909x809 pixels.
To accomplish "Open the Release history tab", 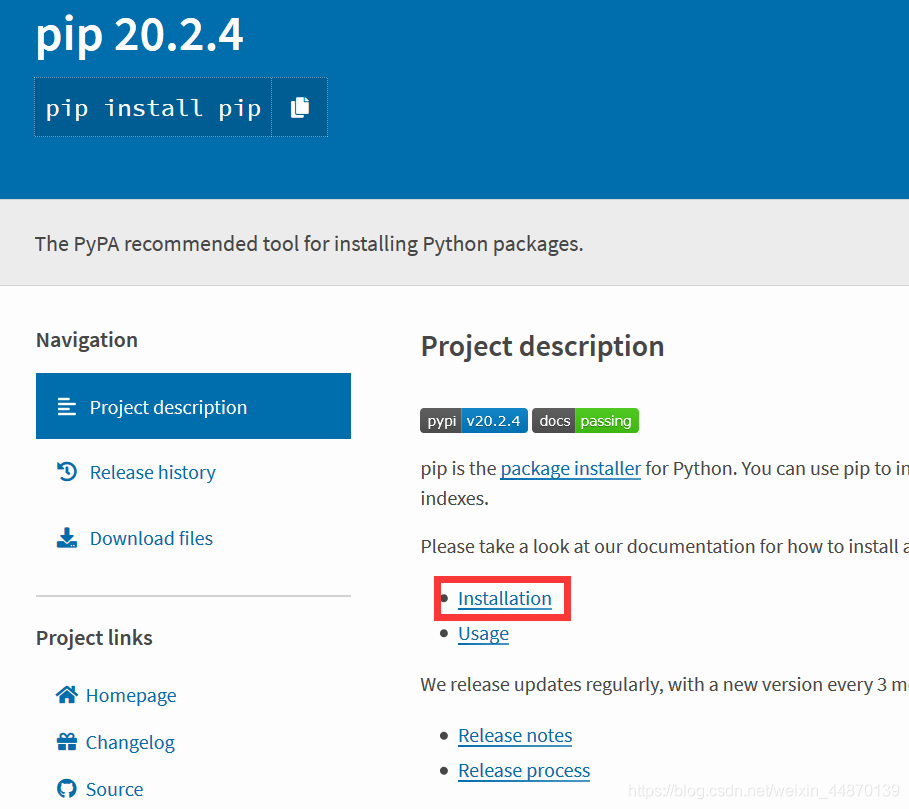I will pos(152,472).
